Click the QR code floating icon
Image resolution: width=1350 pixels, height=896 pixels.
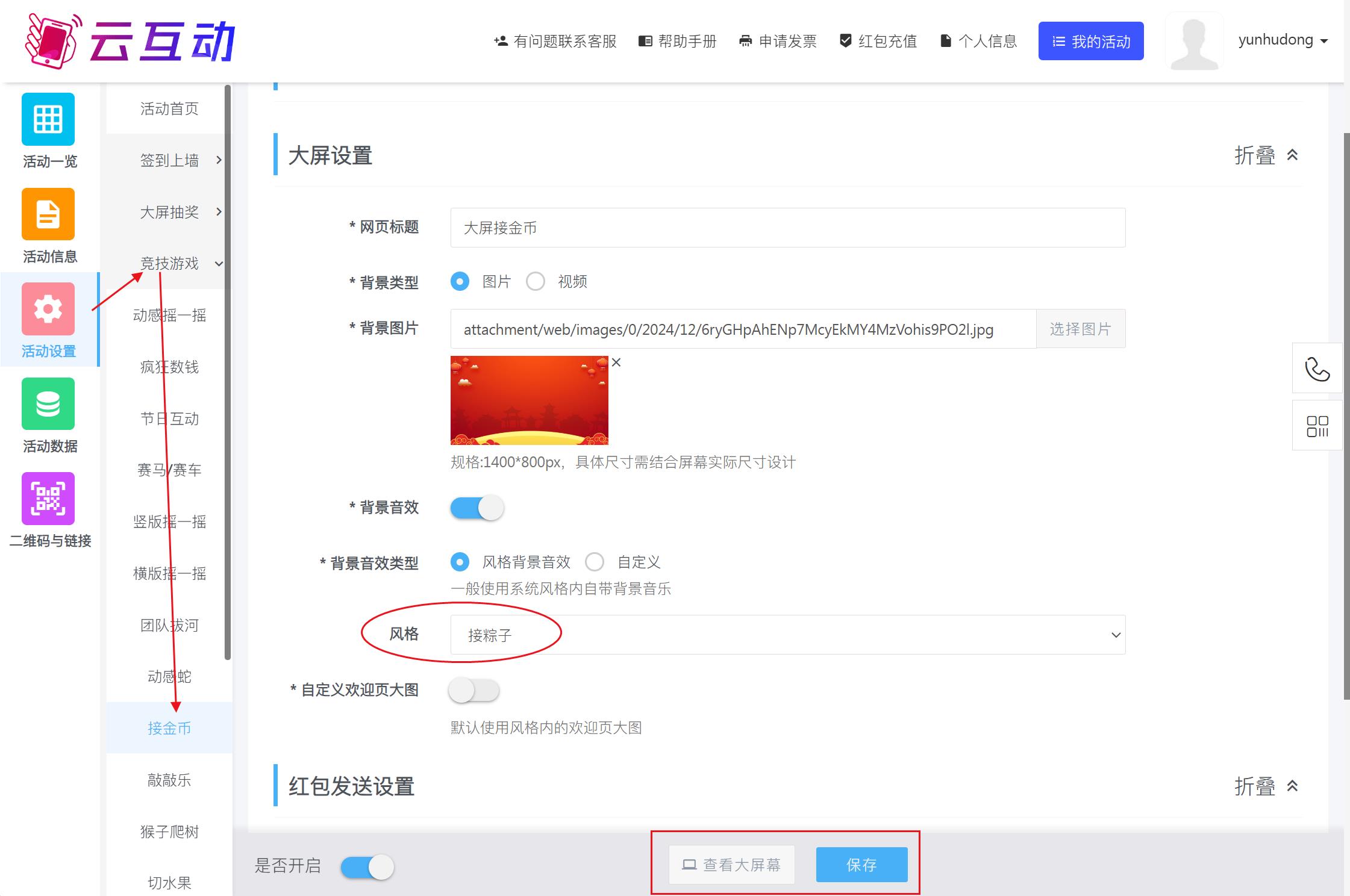1317,426
